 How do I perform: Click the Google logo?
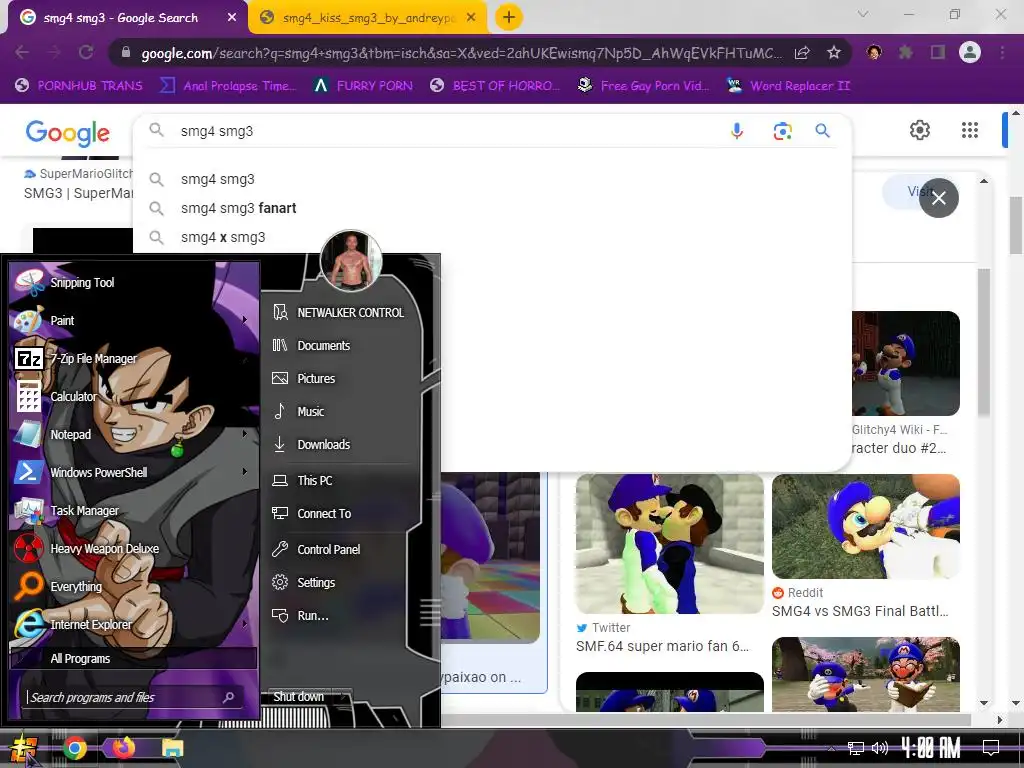click(67, 133)
